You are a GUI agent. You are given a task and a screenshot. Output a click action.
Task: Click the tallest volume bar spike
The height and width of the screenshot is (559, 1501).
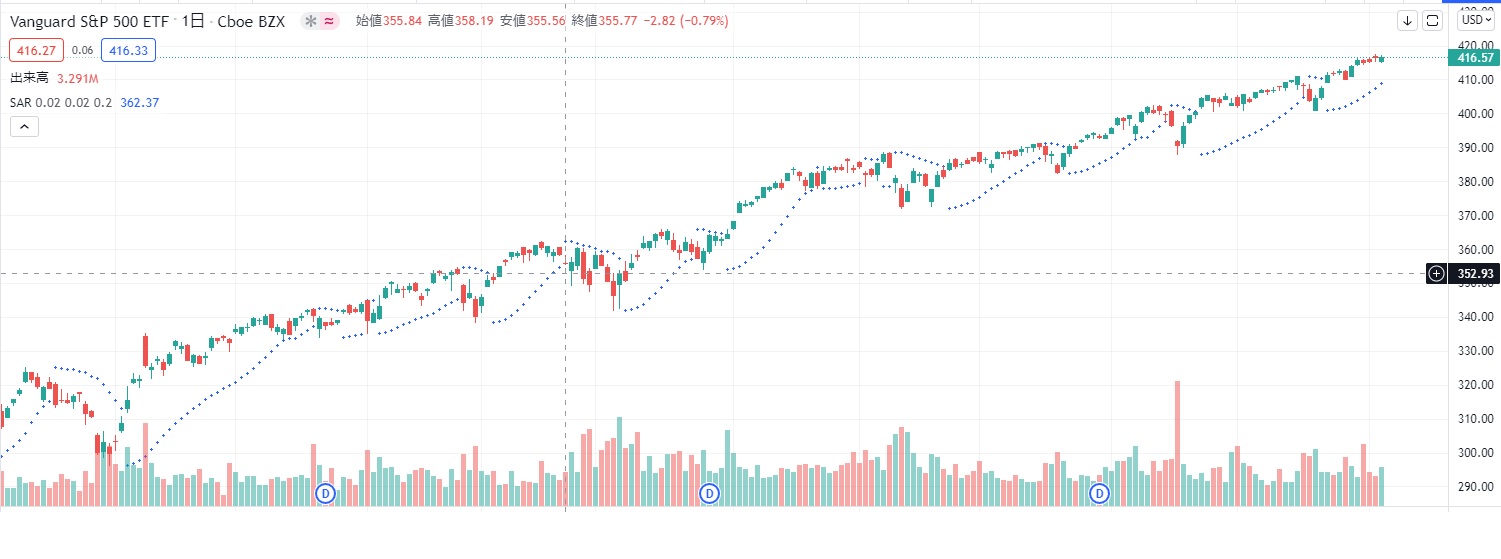pos(1178,440)
